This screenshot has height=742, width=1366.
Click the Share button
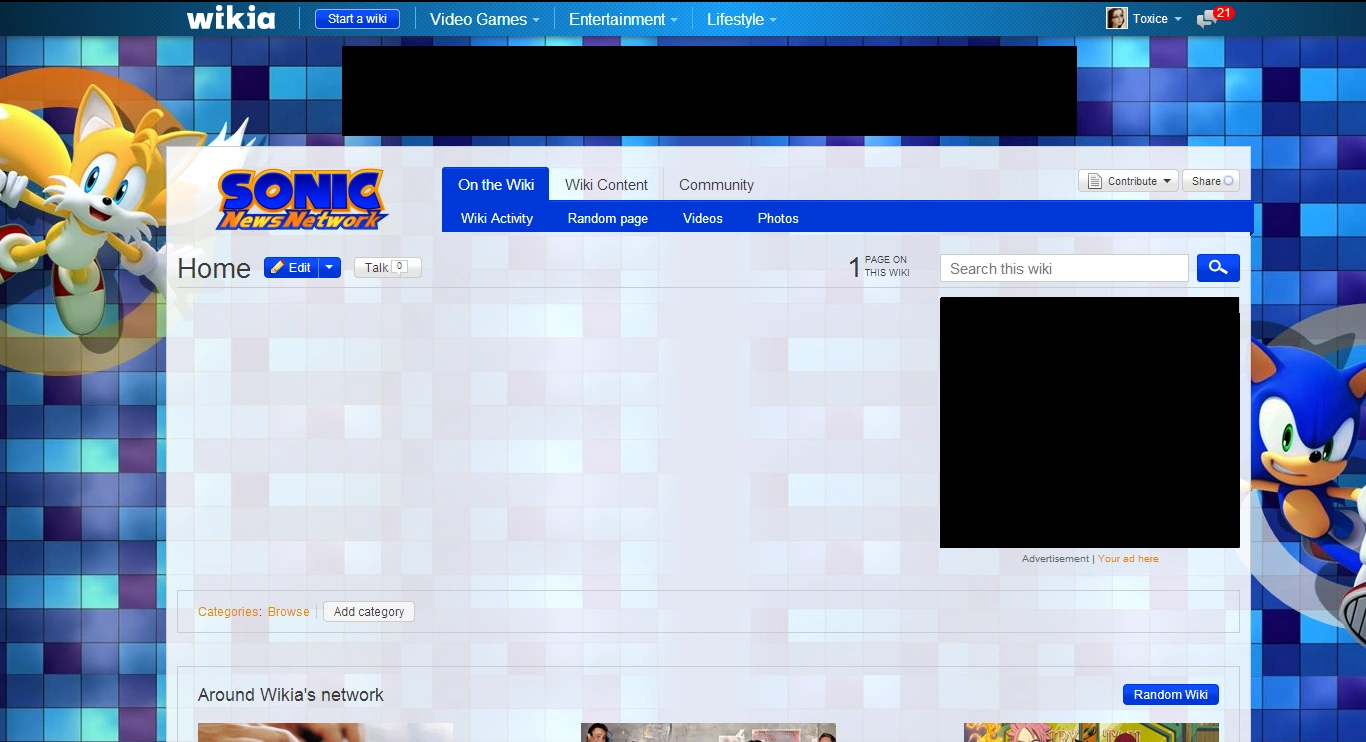click(x=1210, y=181)
